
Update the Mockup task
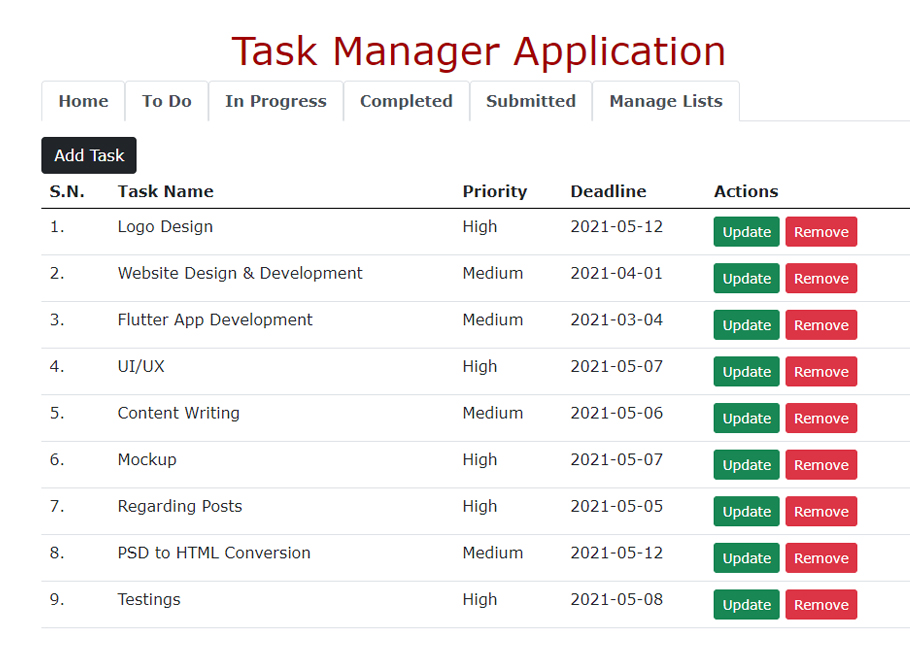[746, 464]
